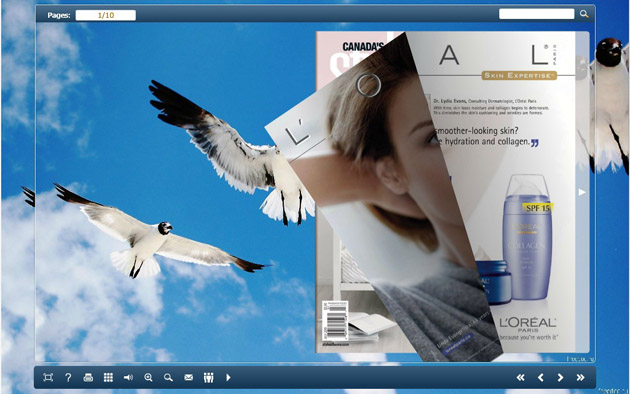This screenshot has height=394, width=630.
Task: Share the flipbook by email icon
Action: [x=188, y=378]
